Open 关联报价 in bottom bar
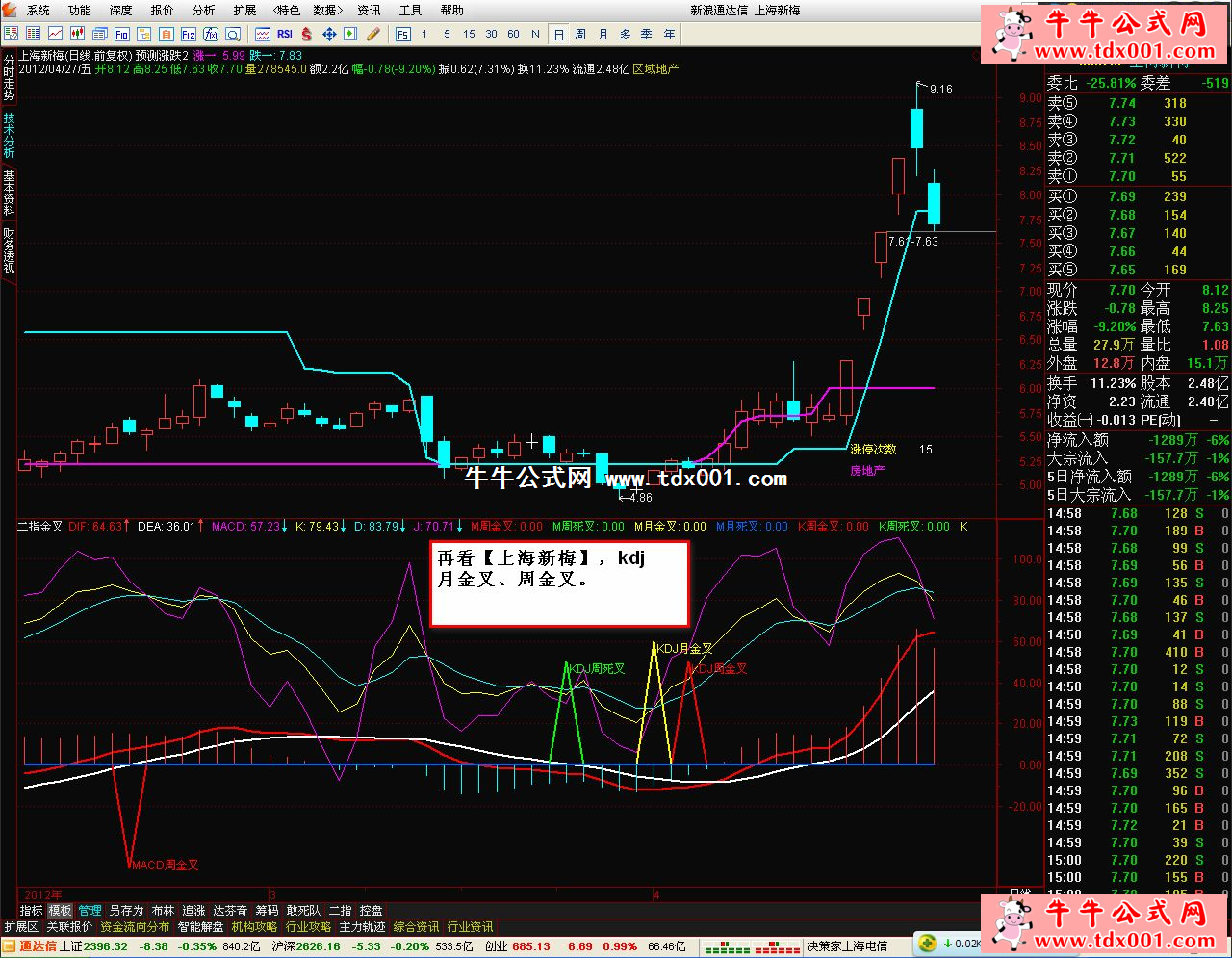 [x=69, y=927]
